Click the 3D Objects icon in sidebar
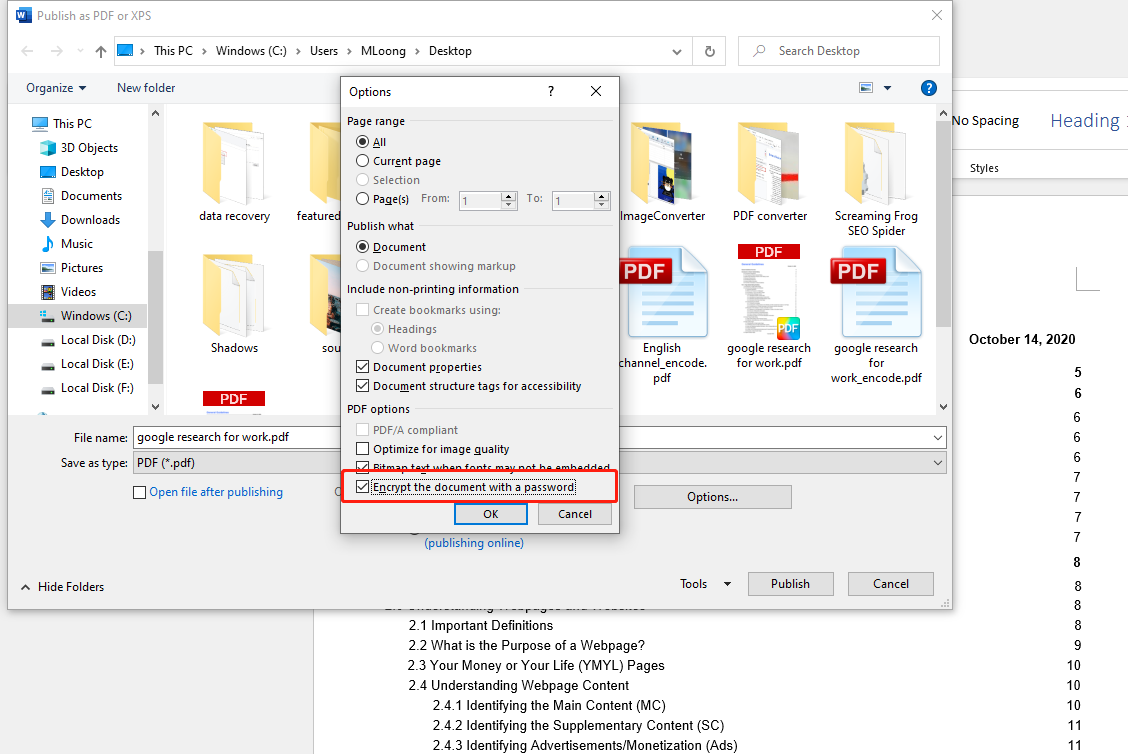 coord(48,148)
